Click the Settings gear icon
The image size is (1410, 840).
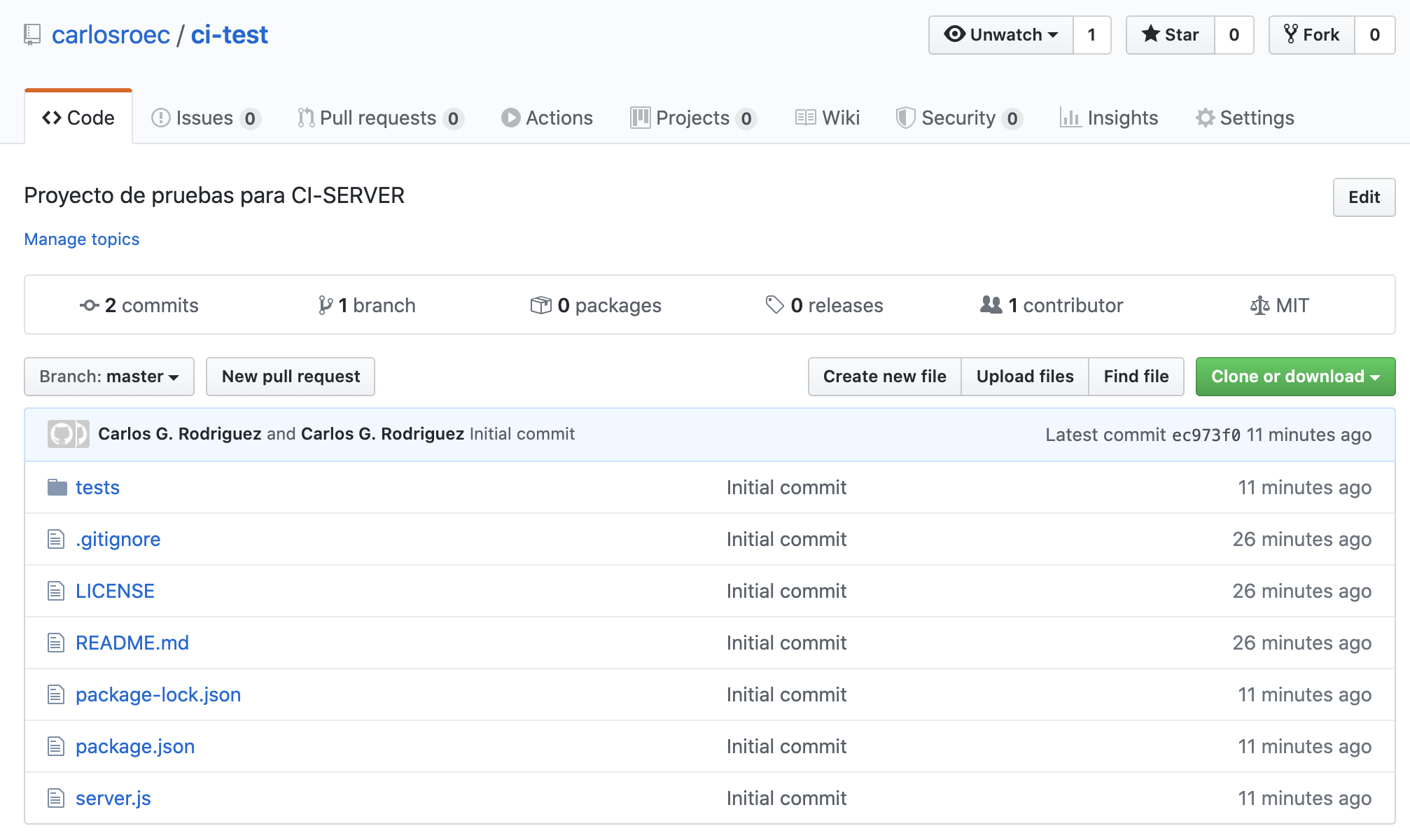pyautogui.click(x=1205, y=118)
